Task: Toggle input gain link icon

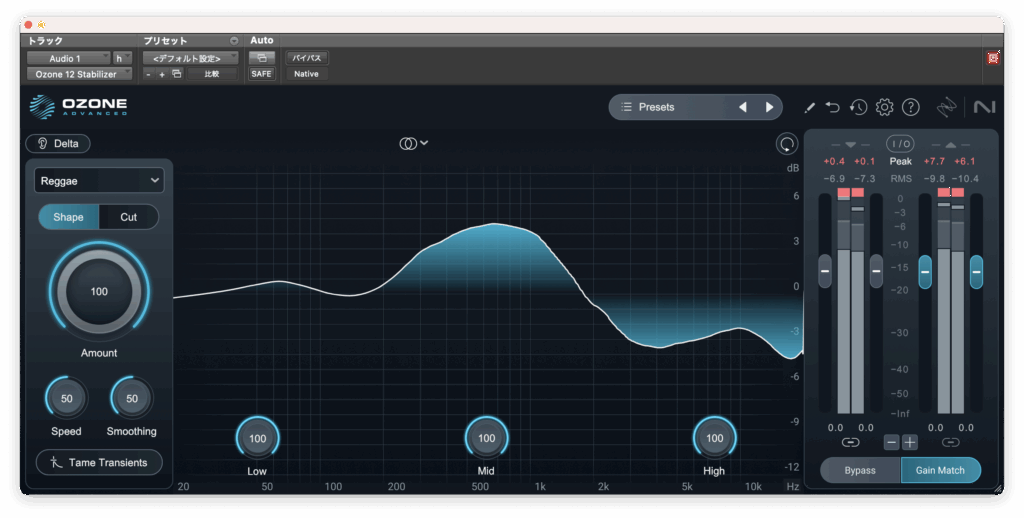Action: 850,442
